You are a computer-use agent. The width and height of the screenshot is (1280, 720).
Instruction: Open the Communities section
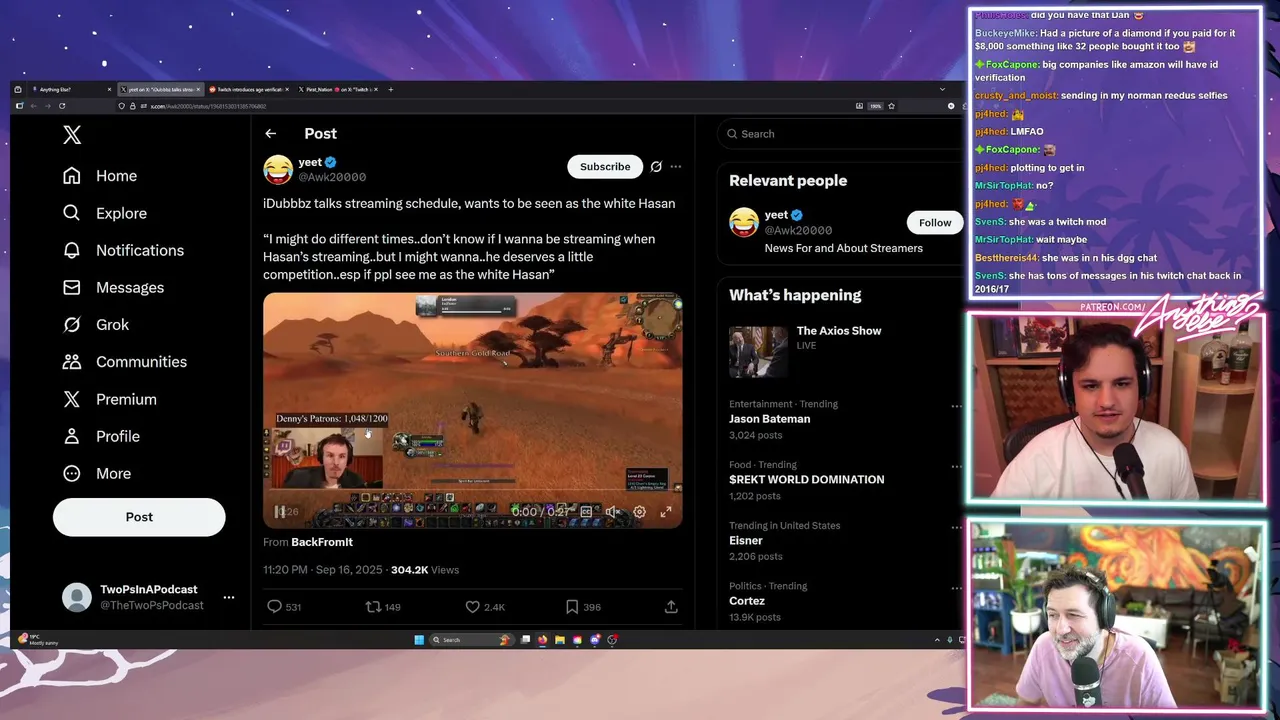125,362
